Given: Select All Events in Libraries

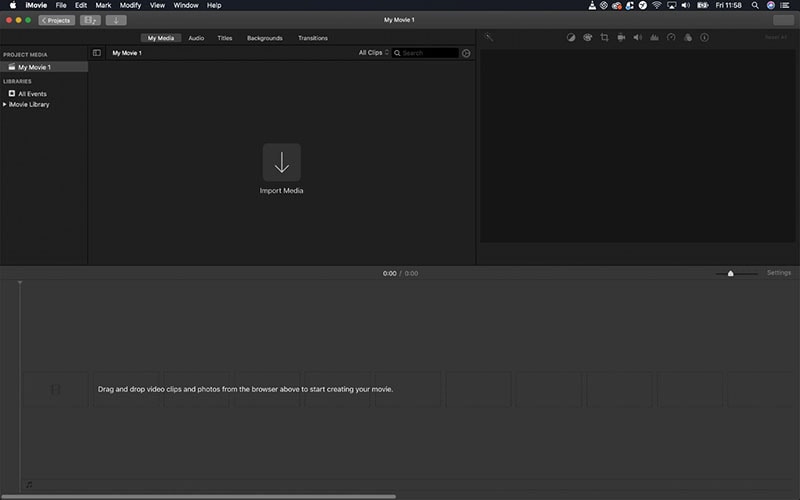Looking at the screenshot, I should coord(32,94).
